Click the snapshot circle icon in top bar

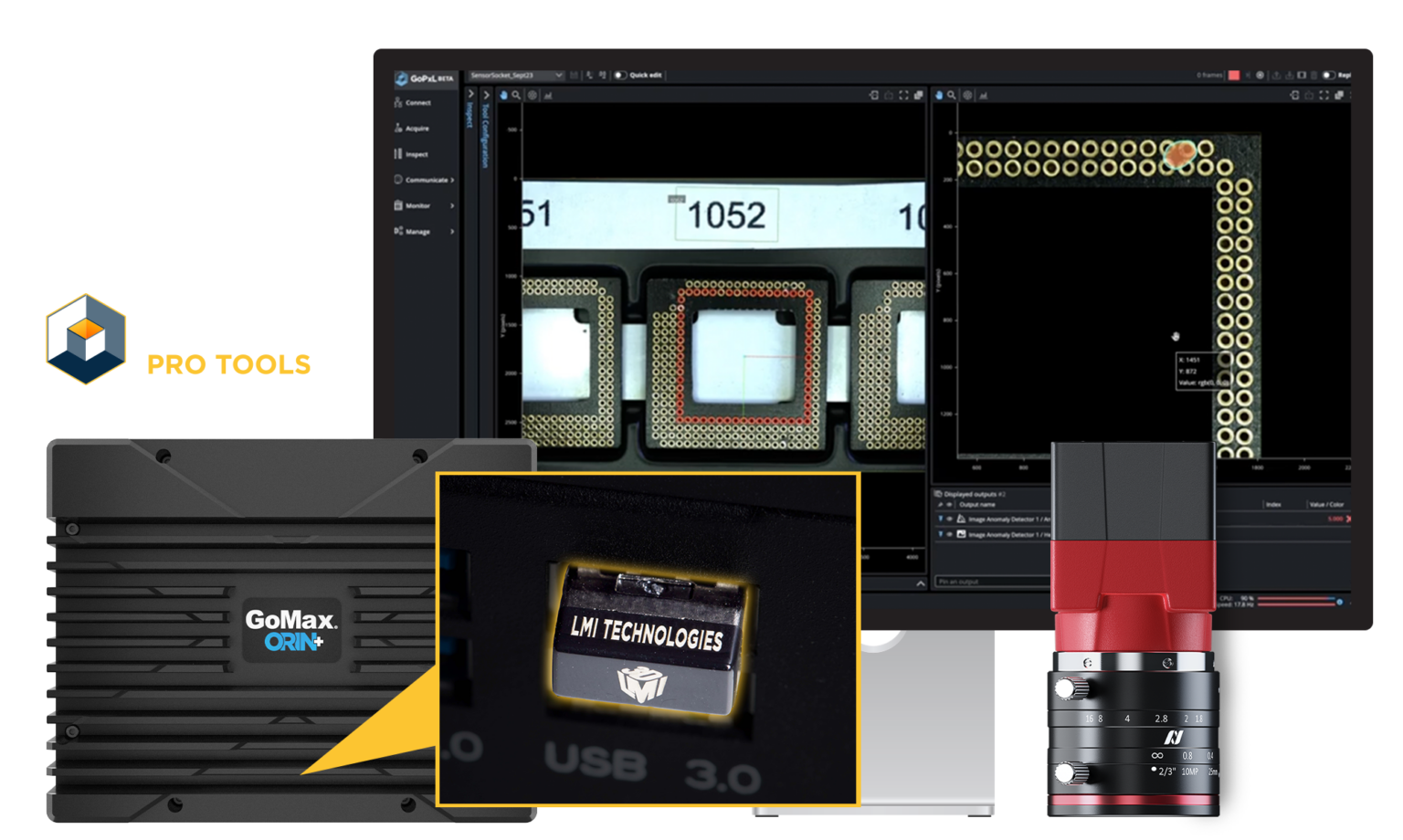click(x=1260, y=75)
